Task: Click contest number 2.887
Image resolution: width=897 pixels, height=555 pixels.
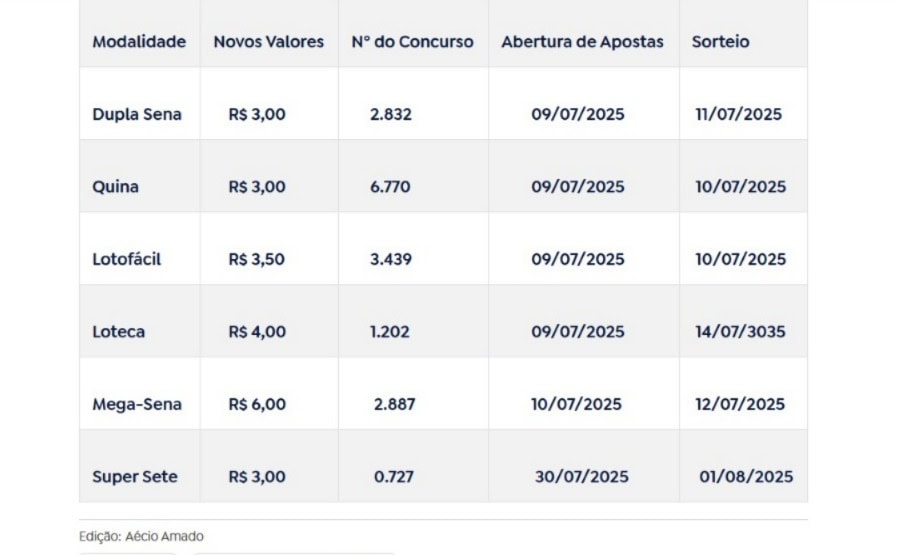Action: coord(394,405)
